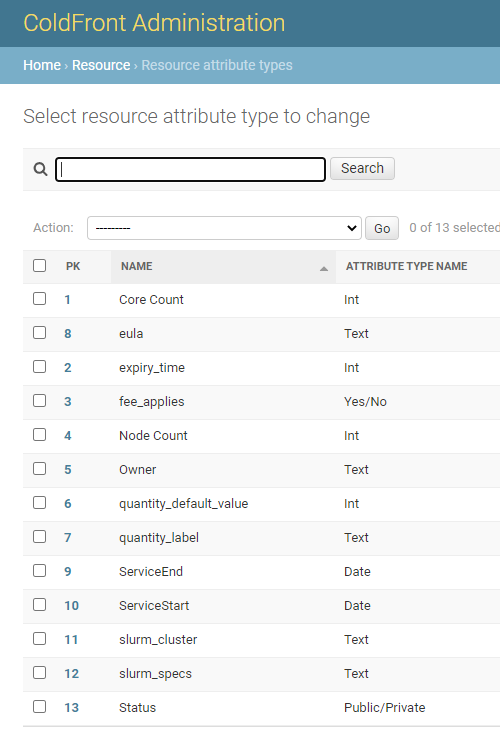The width and height of the screenshot is (500, 742).
Task: Click the NAME column sort arrow
Action: click(x=324, y=268)
